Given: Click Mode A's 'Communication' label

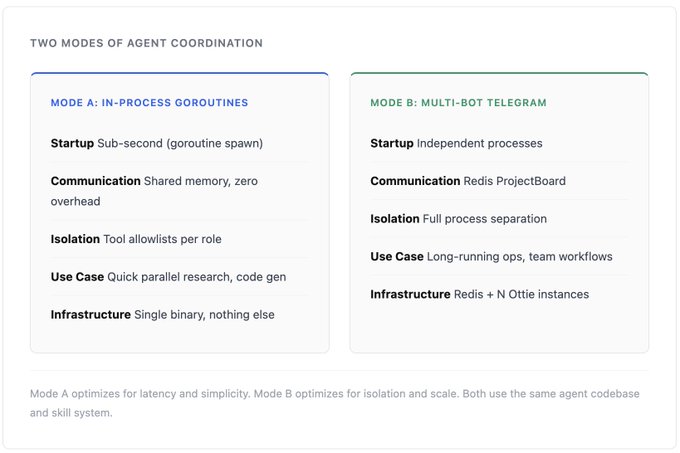Looking at the screenshot, I should (x=95, y=181).
